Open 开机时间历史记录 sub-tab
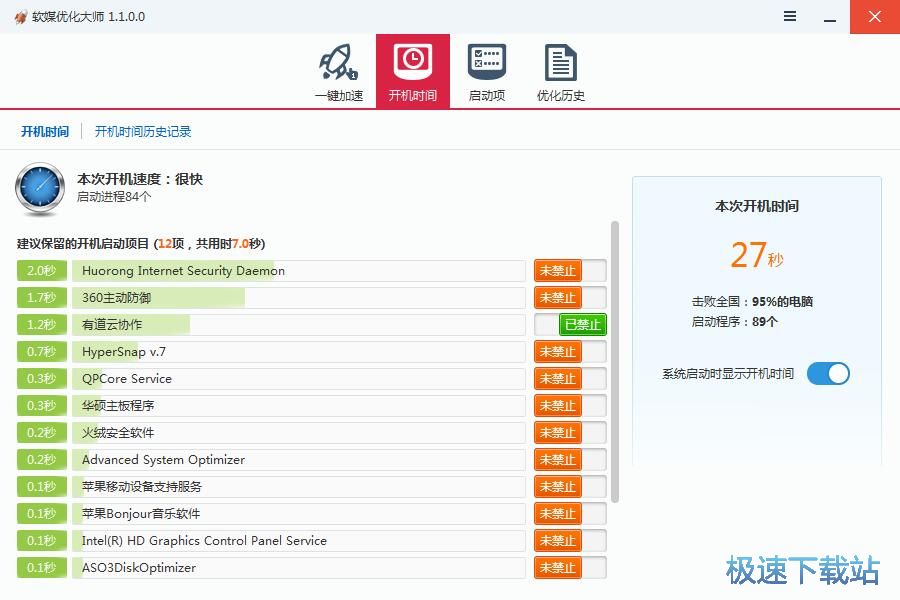Image resolution: width=900 pixels, height=600 pixels. tap(143, 131)
